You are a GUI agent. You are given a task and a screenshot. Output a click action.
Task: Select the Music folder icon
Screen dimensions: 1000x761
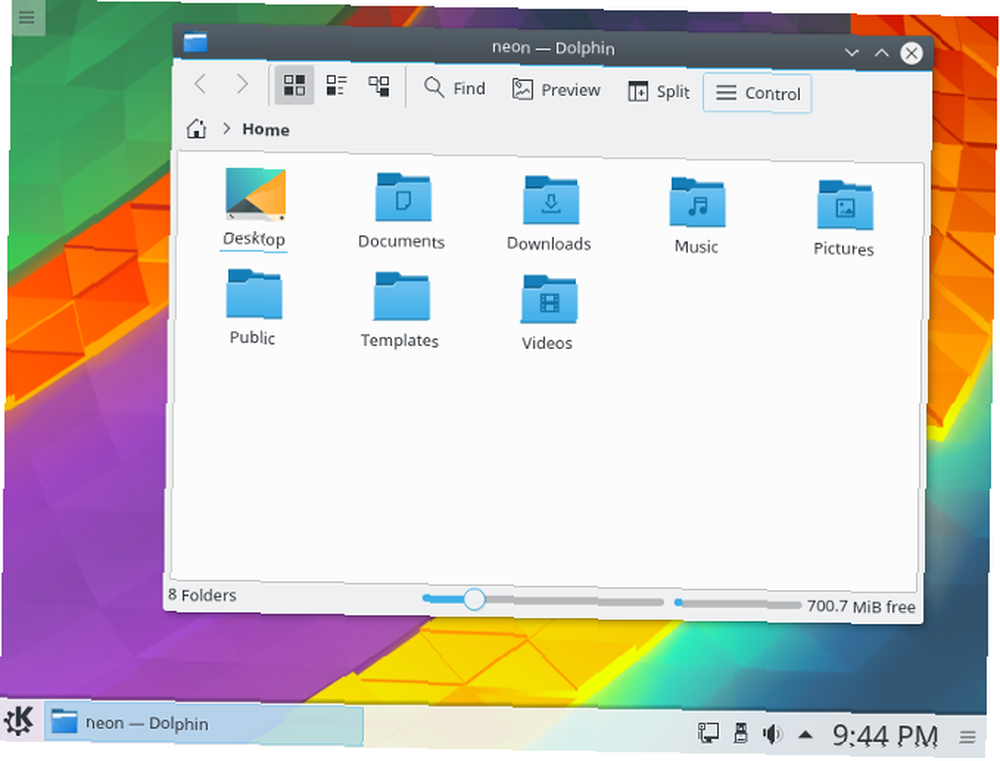[x=698, y=202]
